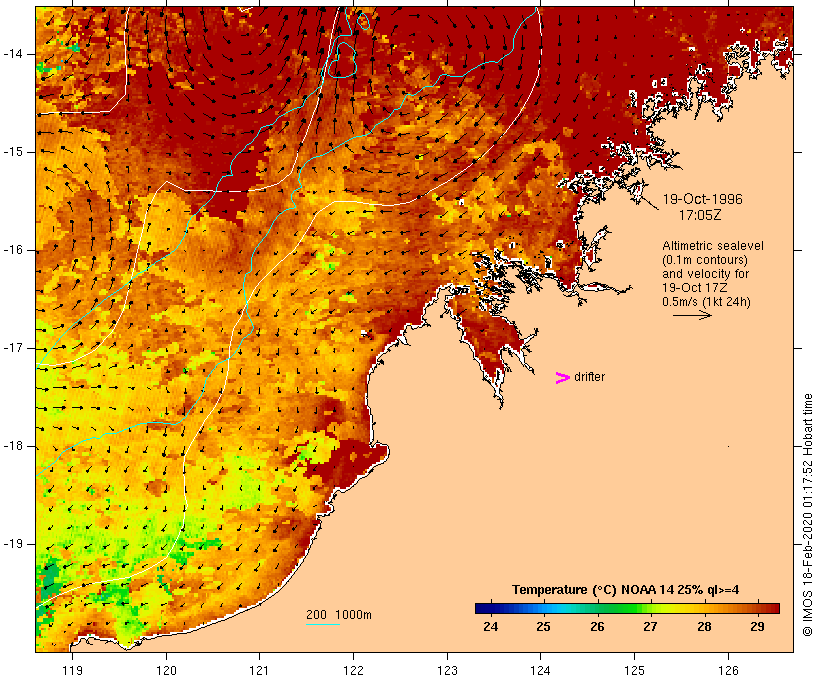Click the '200 1000m' depth legend label

pos(339,615)
